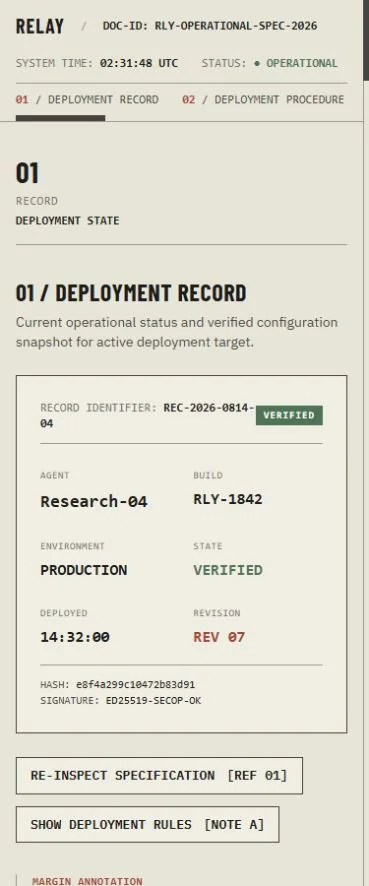Click the DEPLOYMENT STATE label
Image resolution: width=369 pixels, height=886 pixels.
(67, 220)
